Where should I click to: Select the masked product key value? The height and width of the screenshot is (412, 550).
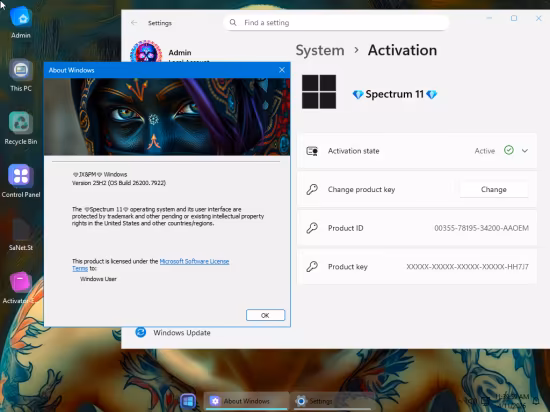click(467, 267)
